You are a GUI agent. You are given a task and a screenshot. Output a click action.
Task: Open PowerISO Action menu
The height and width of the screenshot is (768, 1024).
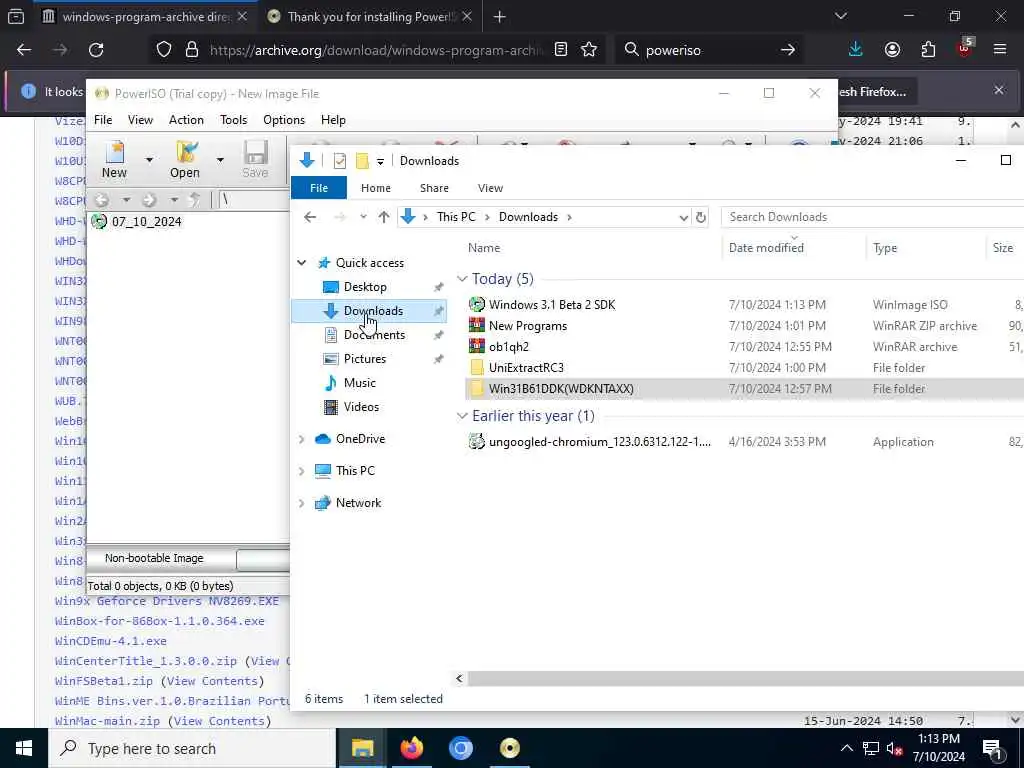186,120
